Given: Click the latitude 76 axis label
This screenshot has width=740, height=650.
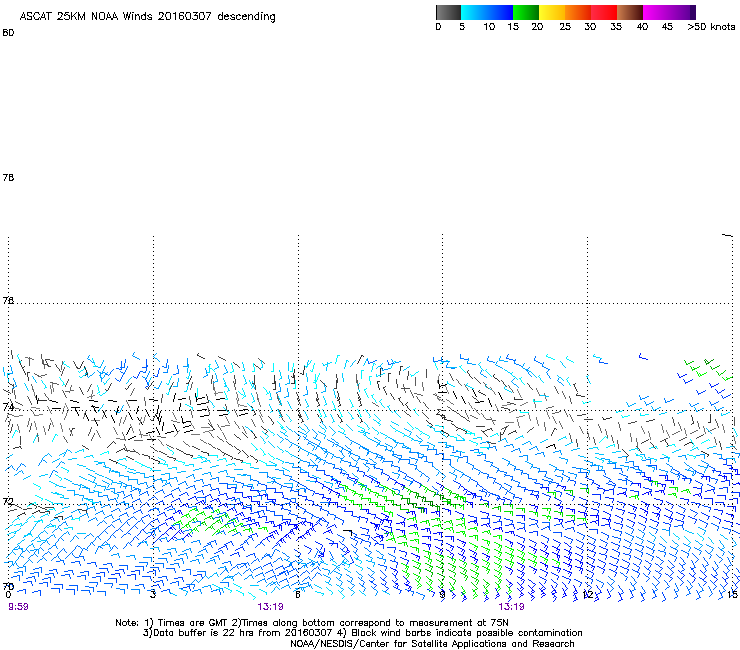Looking at the screenshot, I should pyautogui.click(x=8, y=300).
